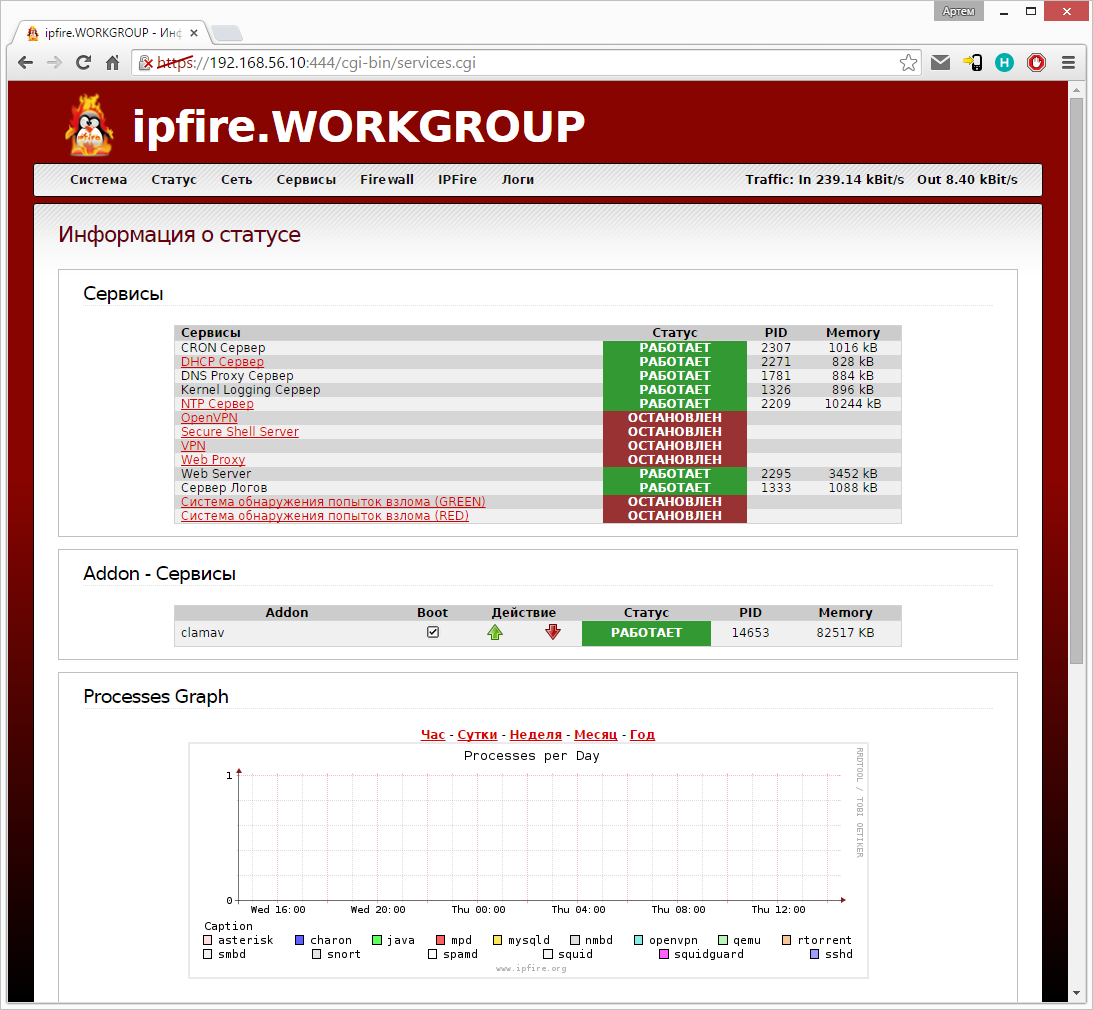This screenshot has width=1093, height=1010.
Task: Click the charon blue legend swatch
Action: coord(300,940)
